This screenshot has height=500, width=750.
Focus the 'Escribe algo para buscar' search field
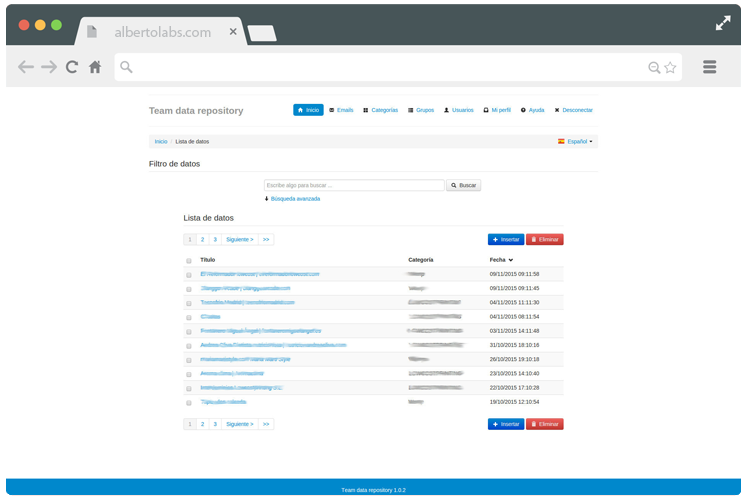coord(354,185)
